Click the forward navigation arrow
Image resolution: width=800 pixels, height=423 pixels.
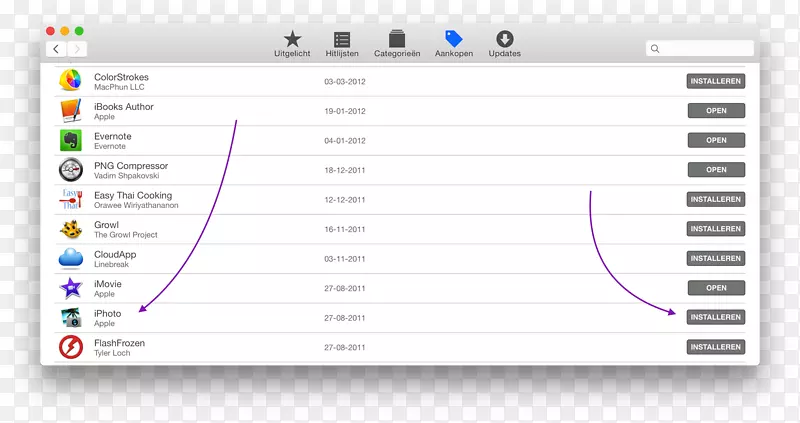click(x=77, y=49)
